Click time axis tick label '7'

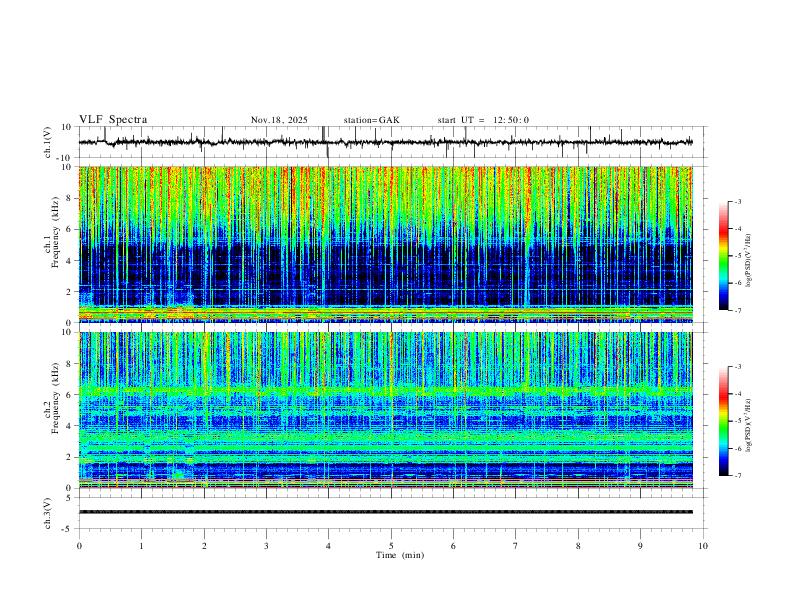(516, 546)
